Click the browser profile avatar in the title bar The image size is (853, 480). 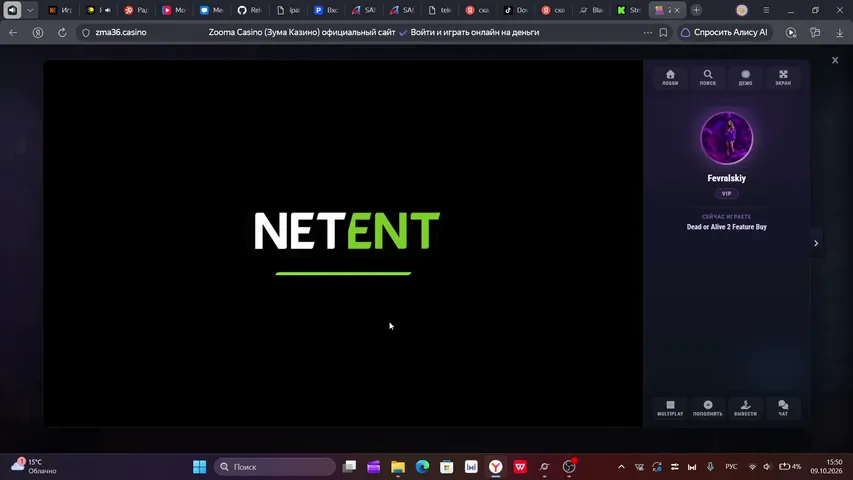(741, 10)
